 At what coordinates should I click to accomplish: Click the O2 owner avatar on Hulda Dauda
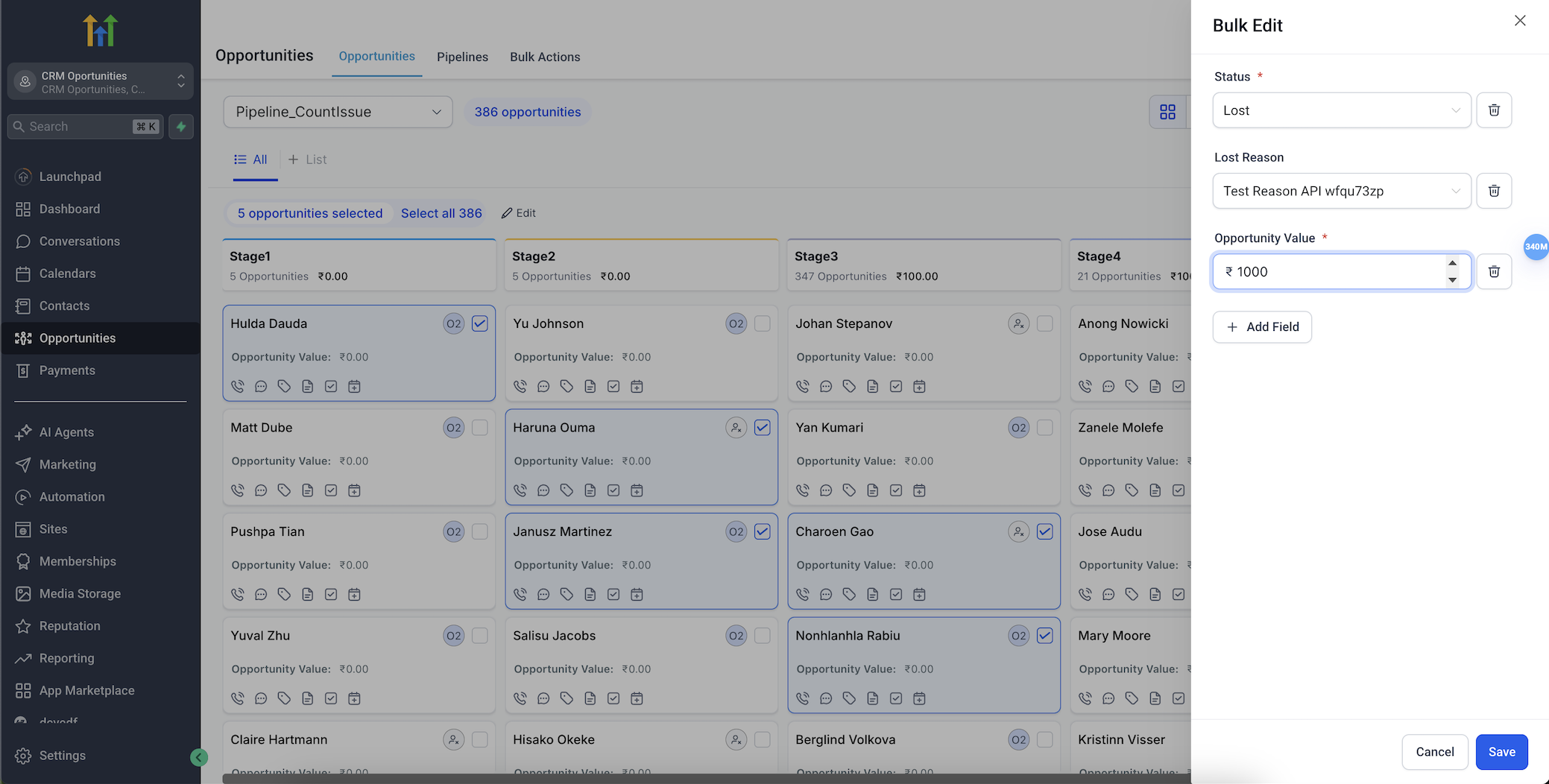[453, 323]
